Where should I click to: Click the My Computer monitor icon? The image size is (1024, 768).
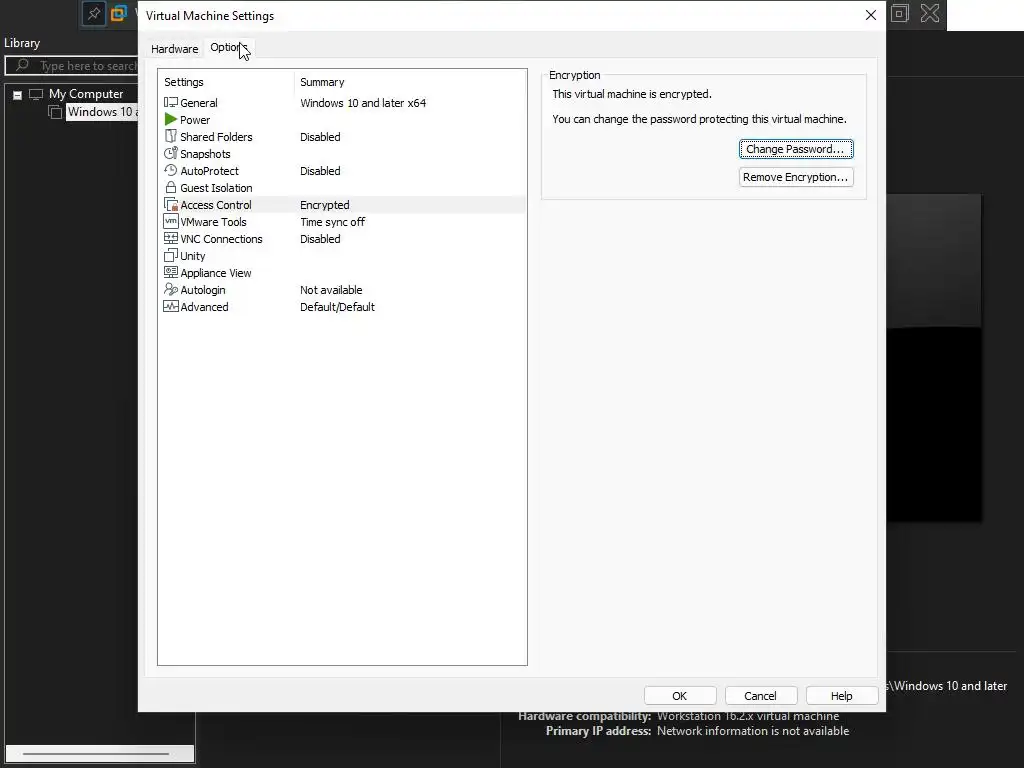click(36, 94)
